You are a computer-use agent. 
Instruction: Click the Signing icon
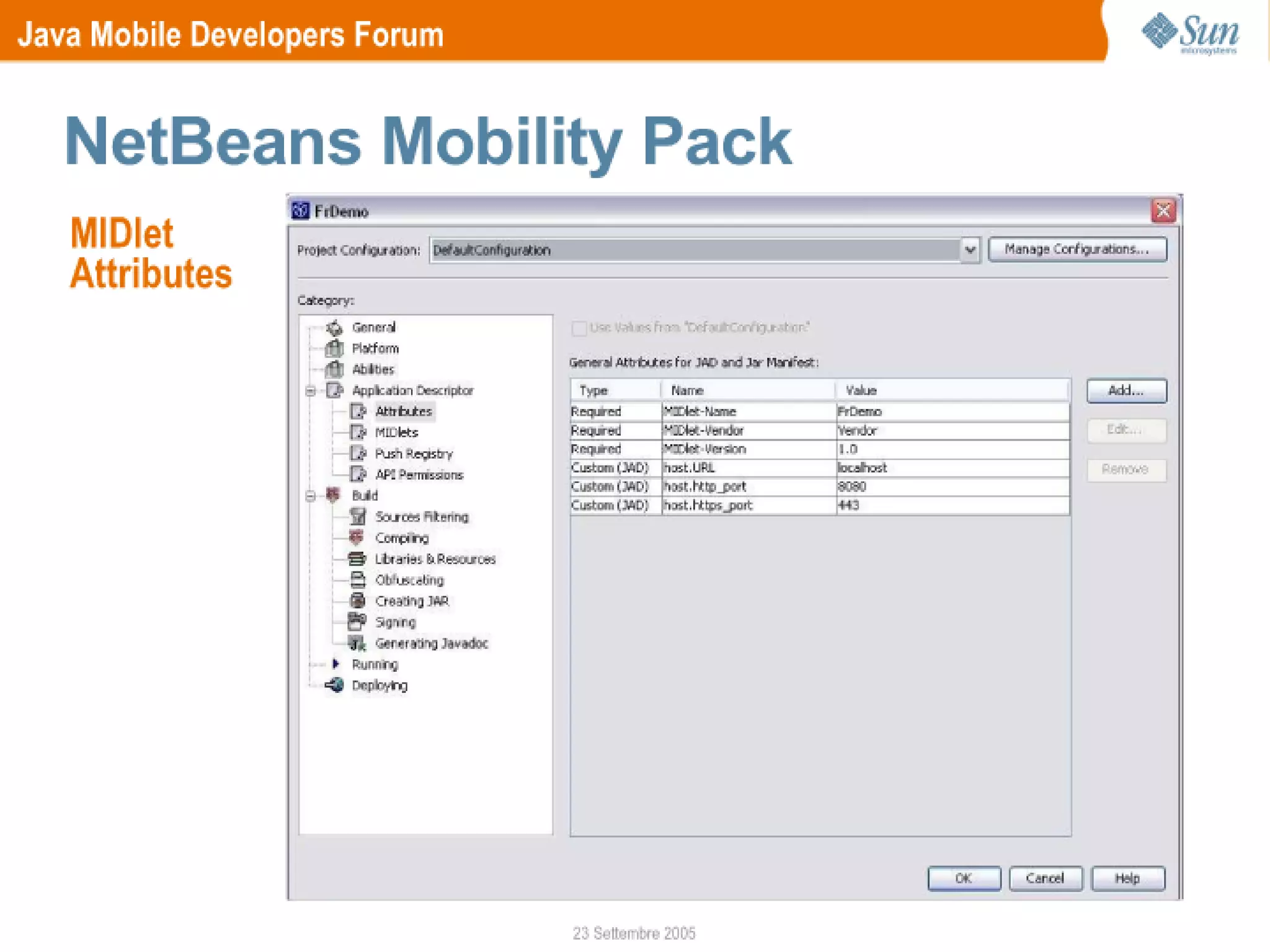(357, 621)
